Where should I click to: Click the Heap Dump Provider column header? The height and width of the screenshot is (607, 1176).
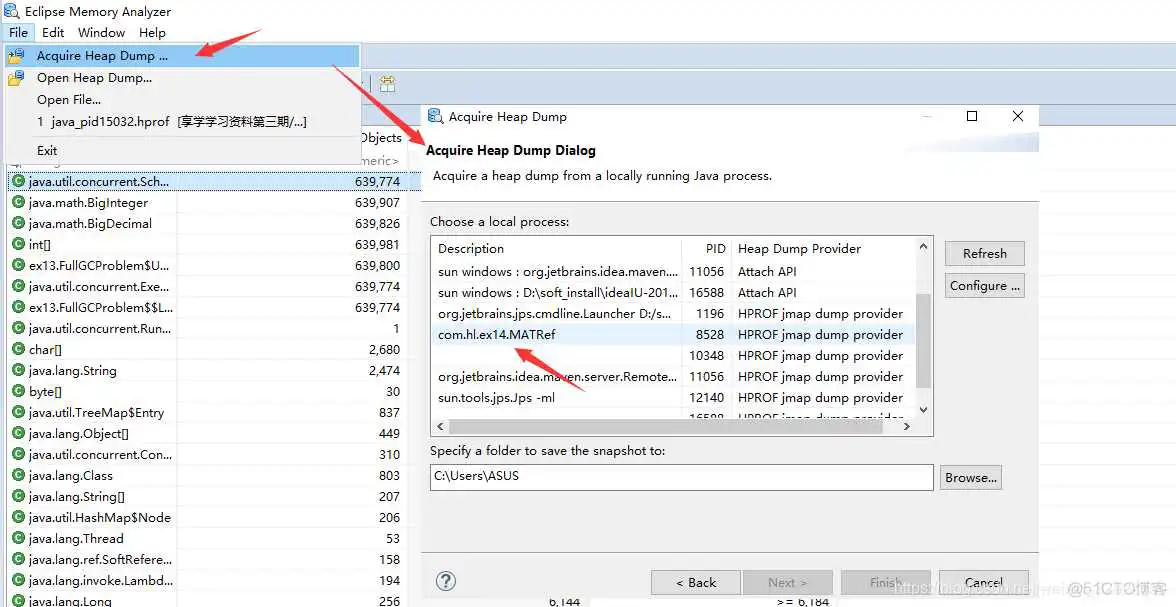(x=824, y=248)
